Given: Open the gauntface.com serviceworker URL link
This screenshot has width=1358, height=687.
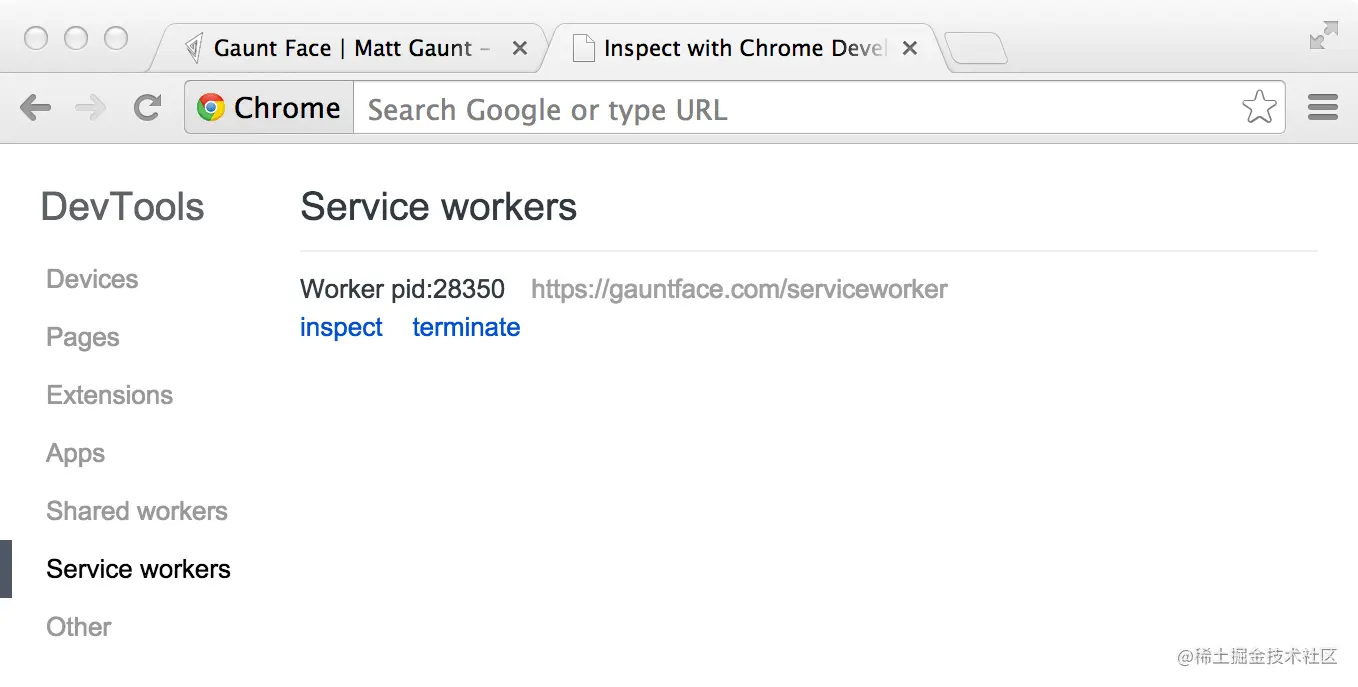Looking at the screenshot, I should (739, 289).
